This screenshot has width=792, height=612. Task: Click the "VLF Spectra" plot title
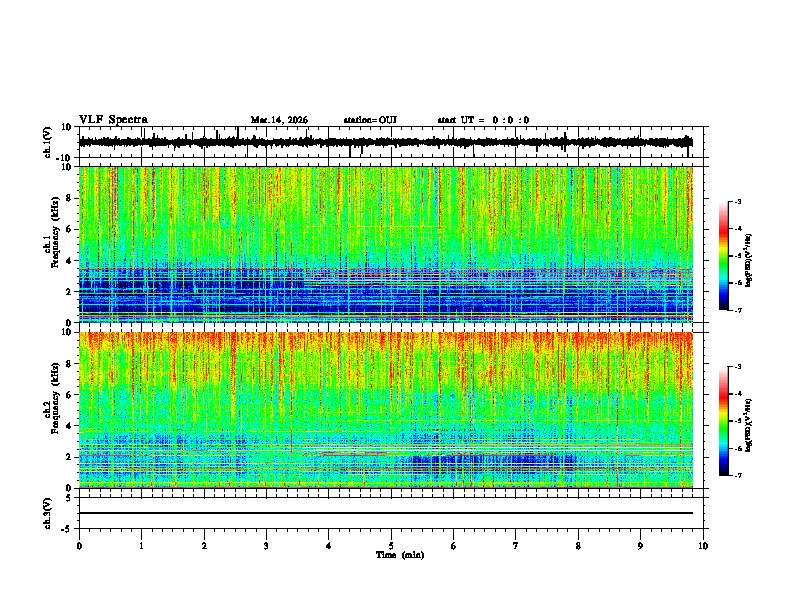coord(113,120)
